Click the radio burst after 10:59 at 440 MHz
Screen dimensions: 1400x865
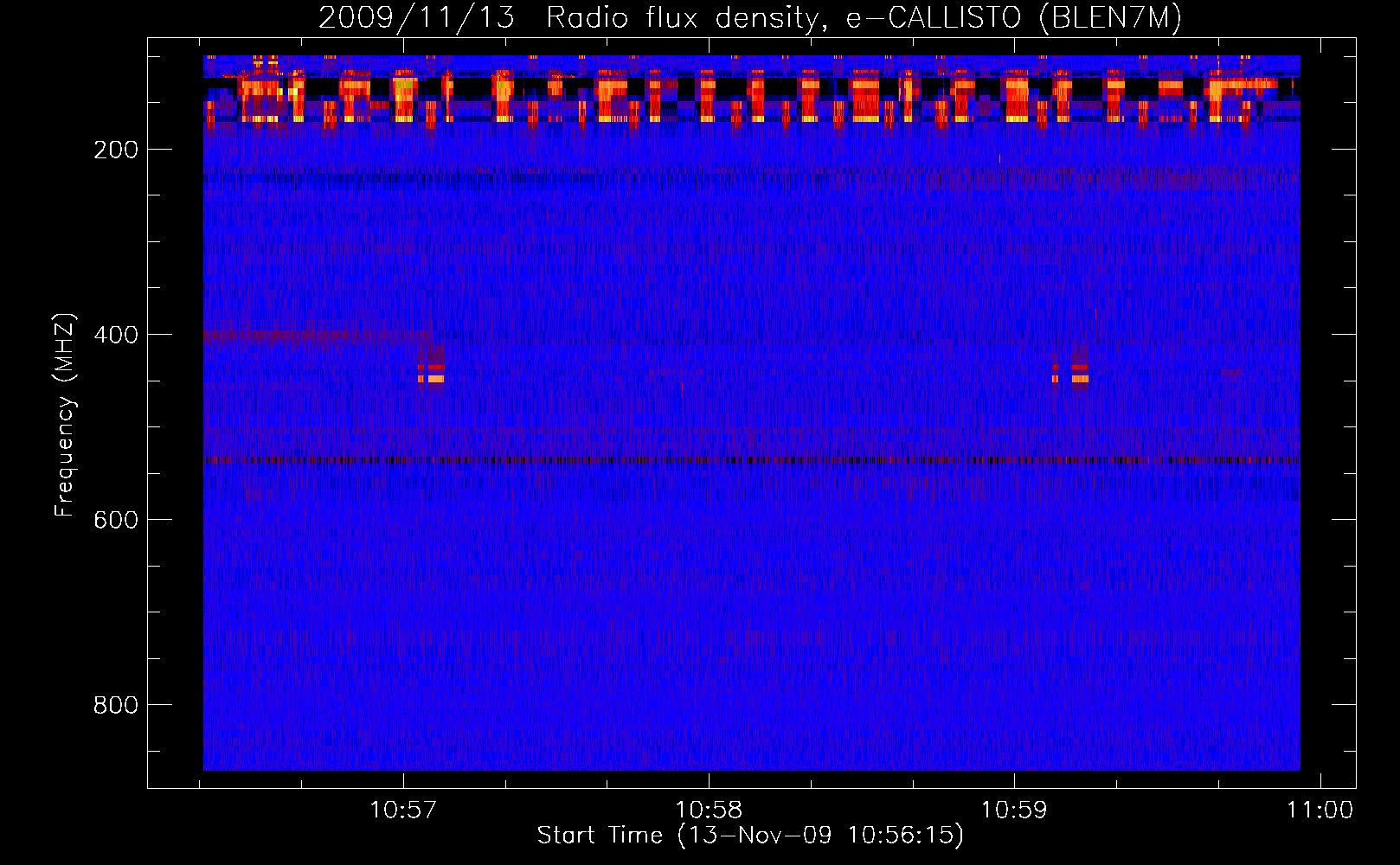1071,372
